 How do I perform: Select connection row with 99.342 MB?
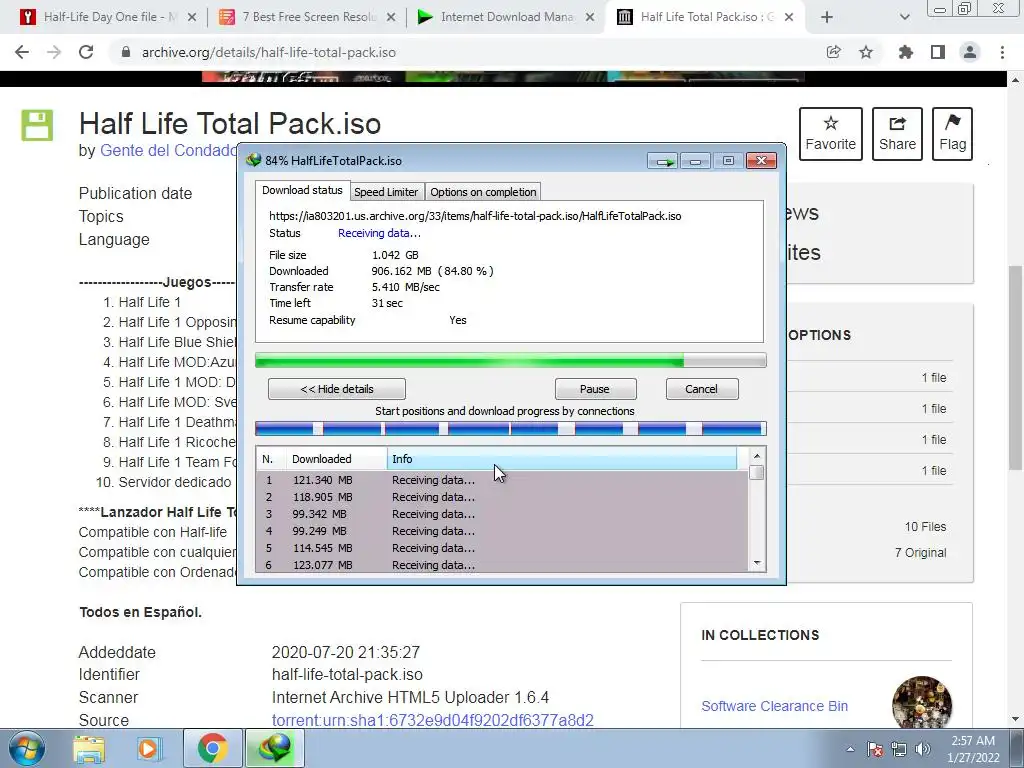pos(502,514)
